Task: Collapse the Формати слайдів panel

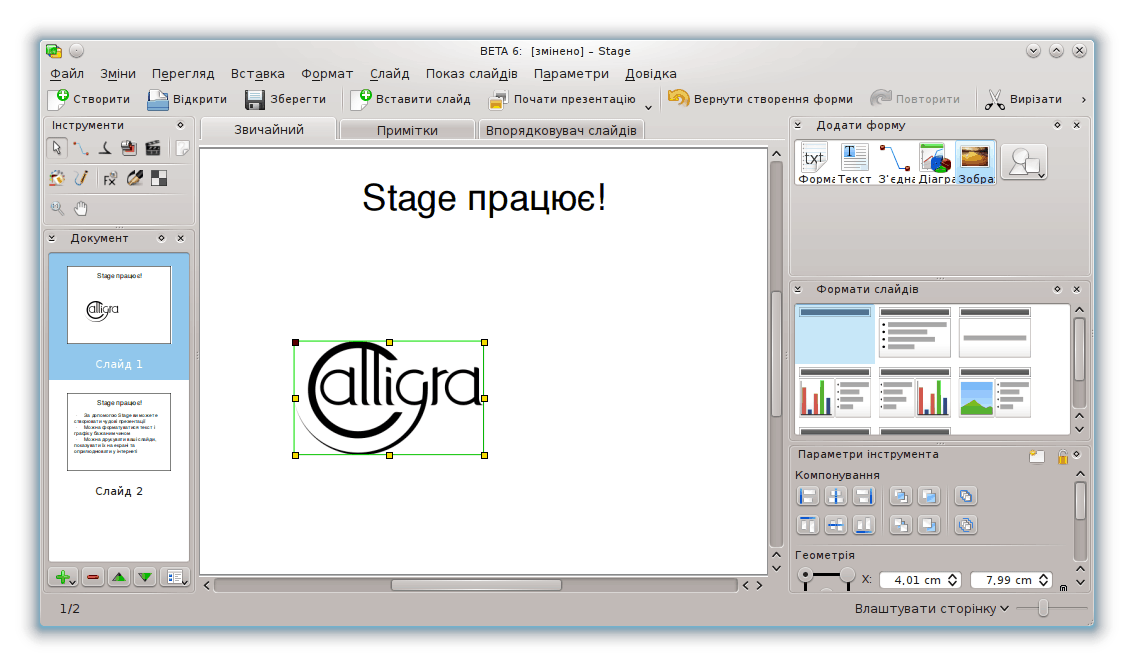Action: tap(800, 289)
